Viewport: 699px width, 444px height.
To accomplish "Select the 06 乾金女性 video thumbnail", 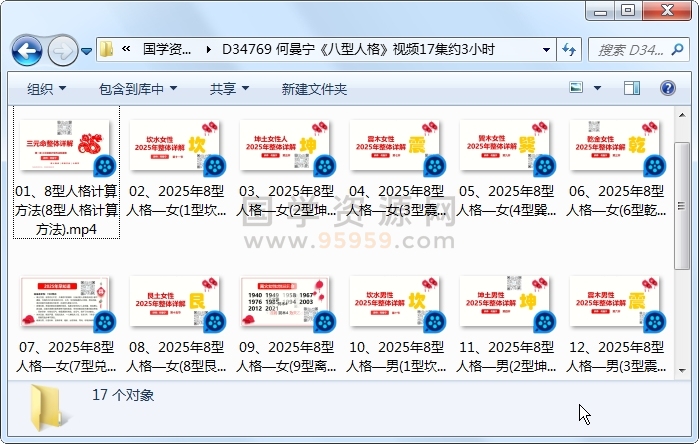I will pyautogui.click(x=616, y=145).
